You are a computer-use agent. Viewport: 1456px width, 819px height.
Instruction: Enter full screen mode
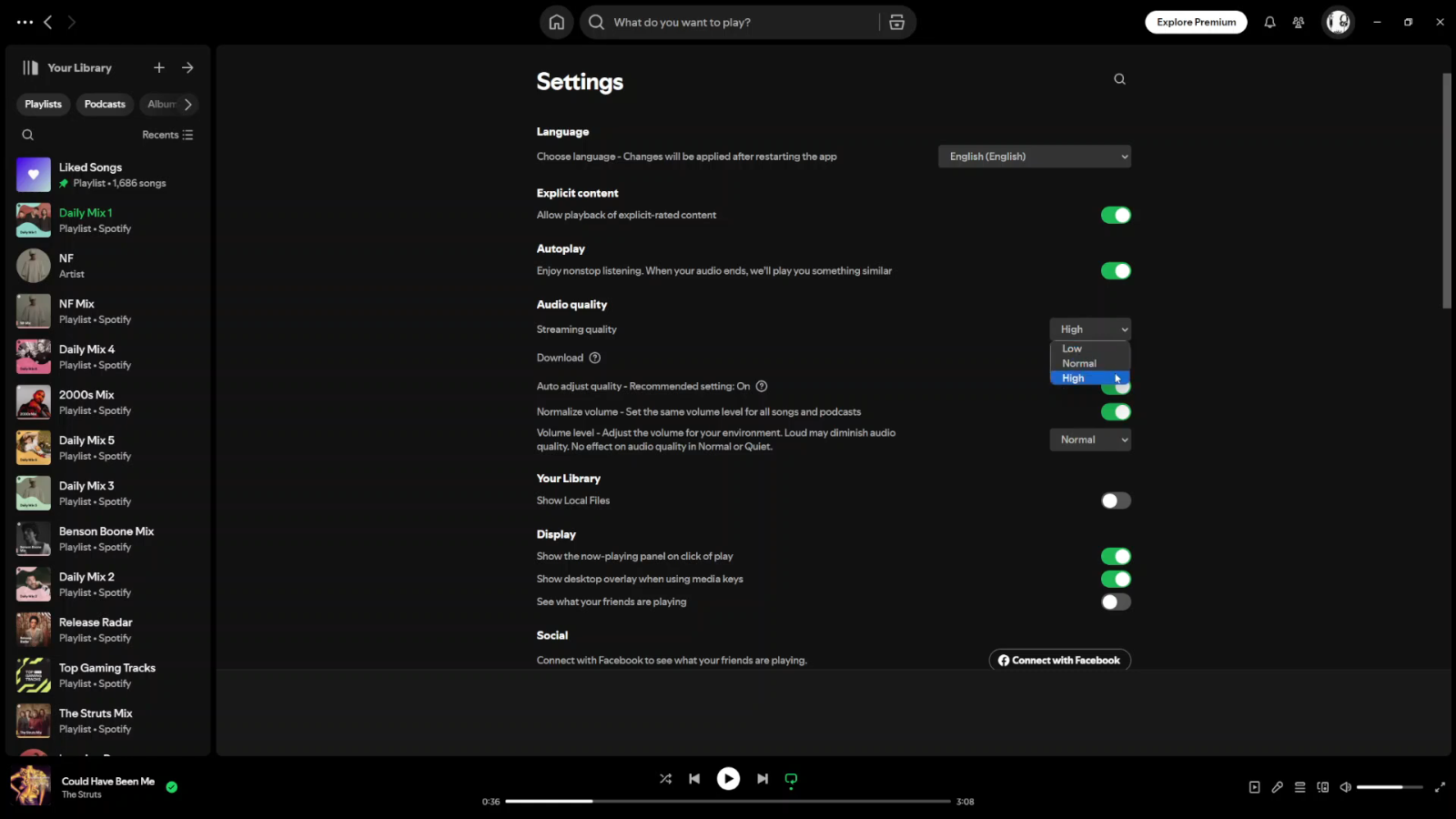(x=1440, y=787)
